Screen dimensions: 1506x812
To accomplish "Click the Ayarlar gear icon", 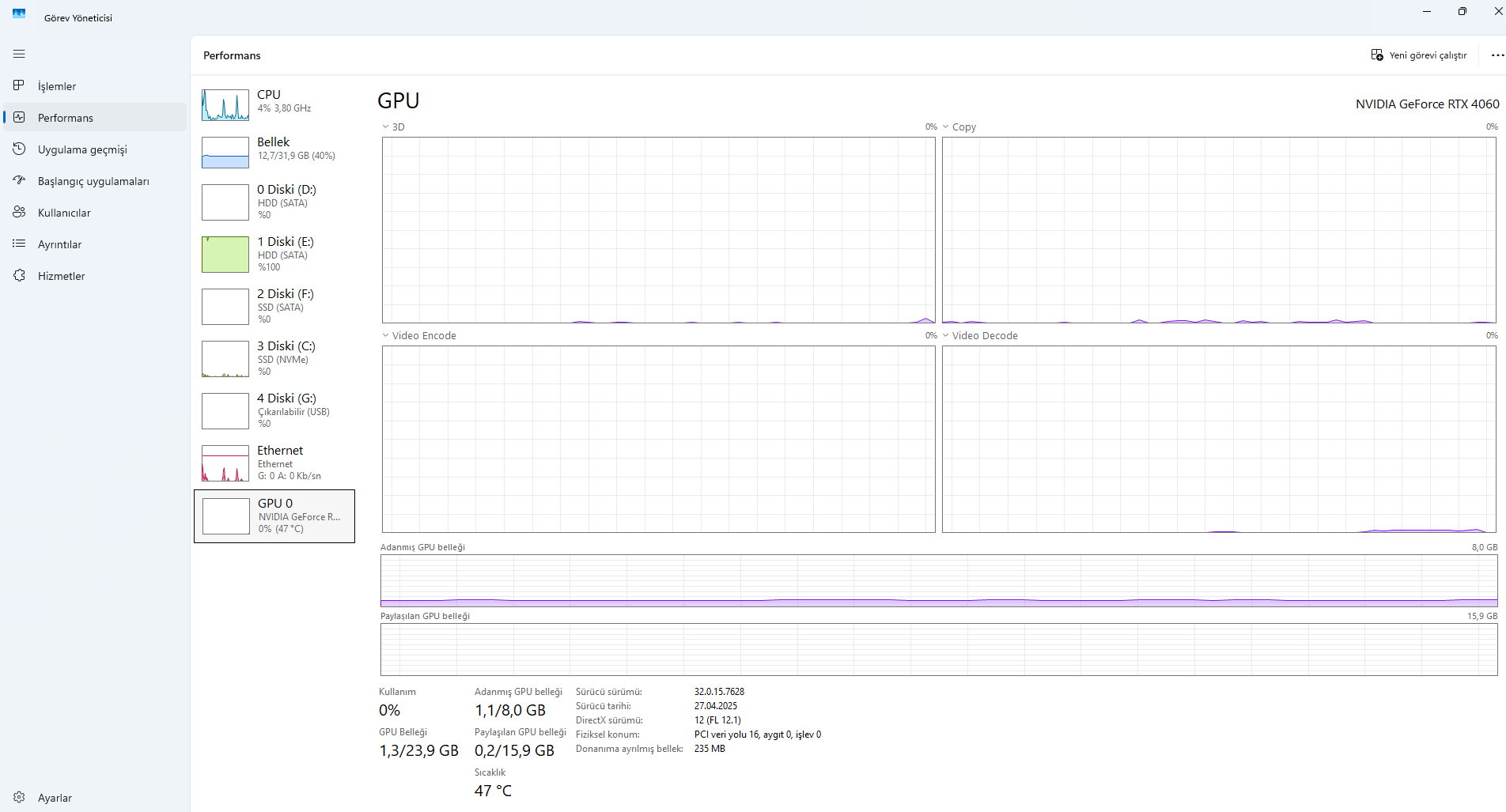I will coord(19,797).
